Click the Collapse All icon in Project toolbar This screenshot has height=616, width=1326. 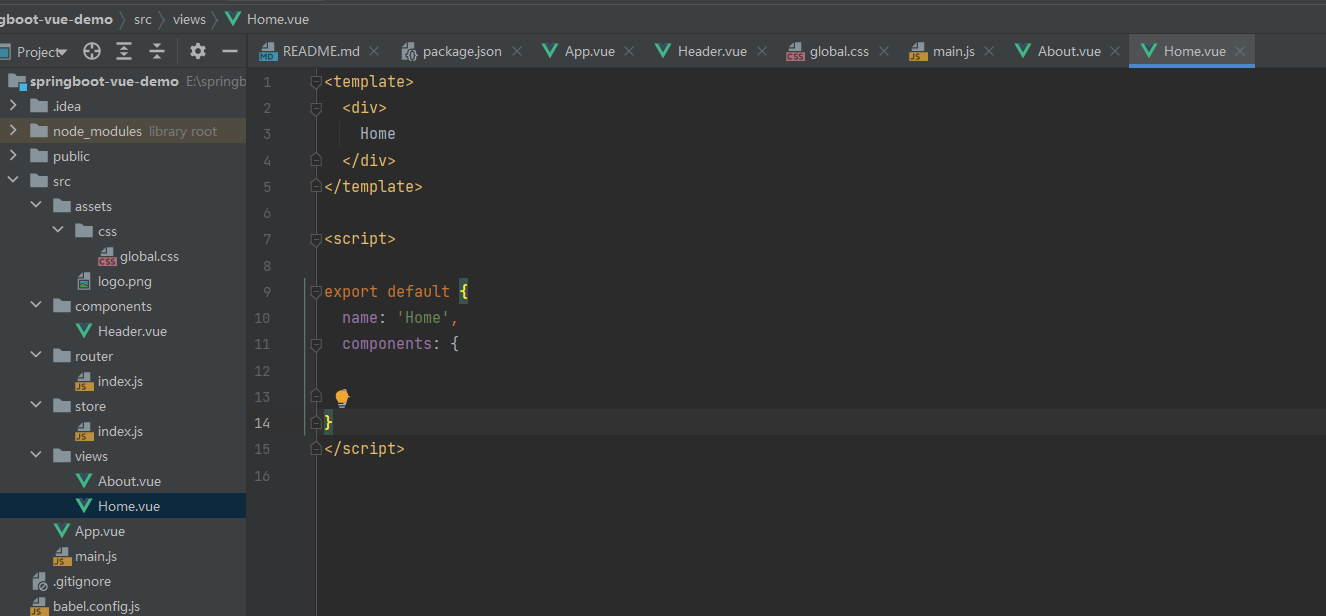[x=155, y=51]
